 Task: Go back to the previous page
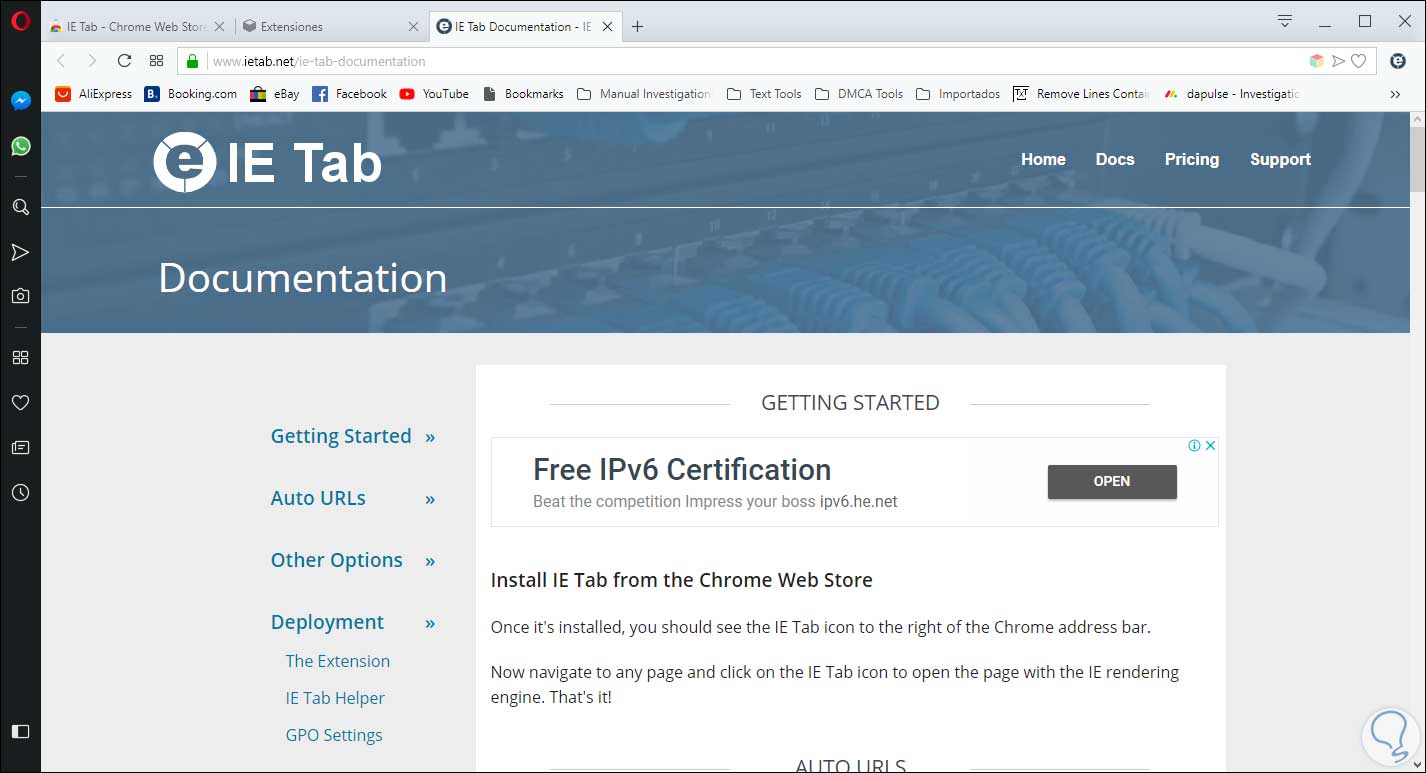(x=61, y=61)
